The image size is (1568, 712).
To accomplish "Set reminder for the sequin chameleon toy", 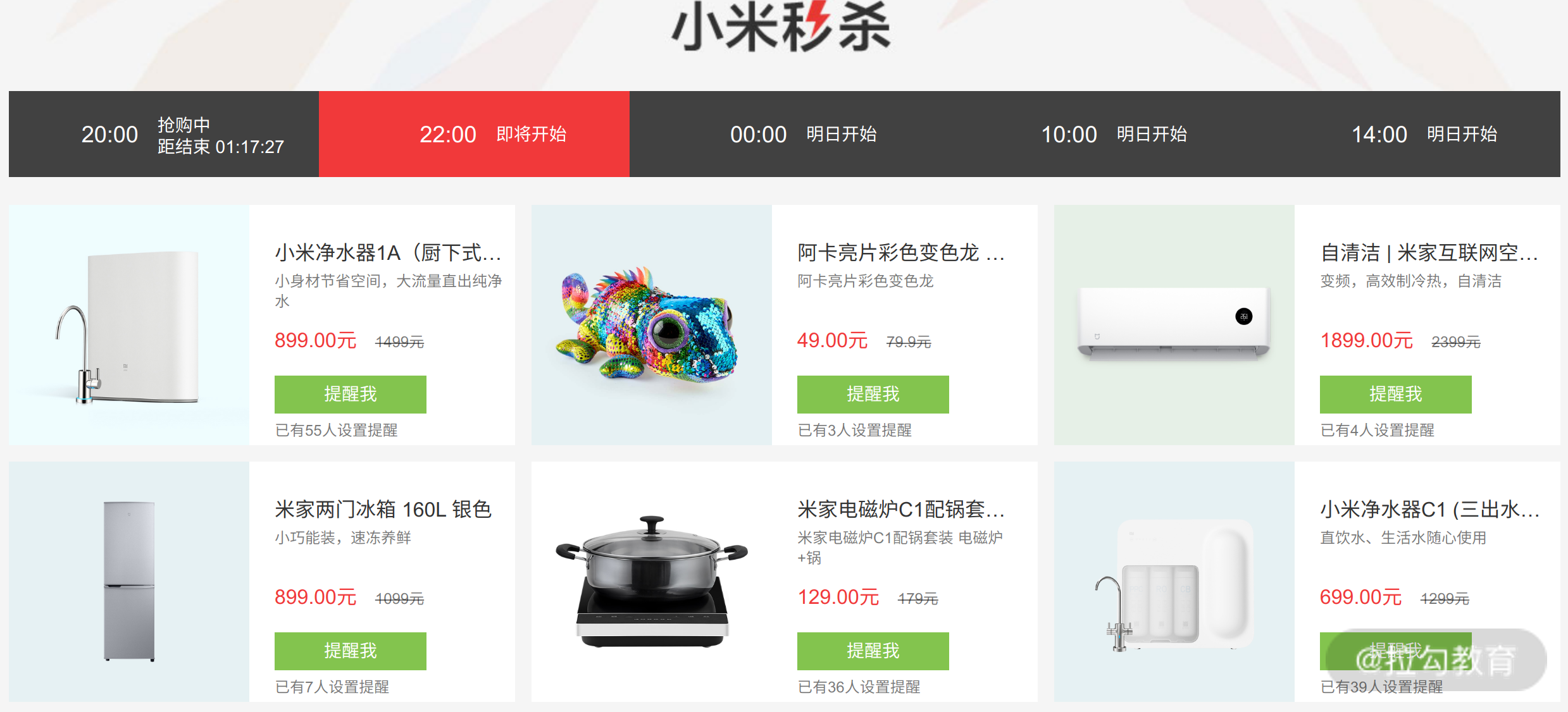I will [873, 394].
